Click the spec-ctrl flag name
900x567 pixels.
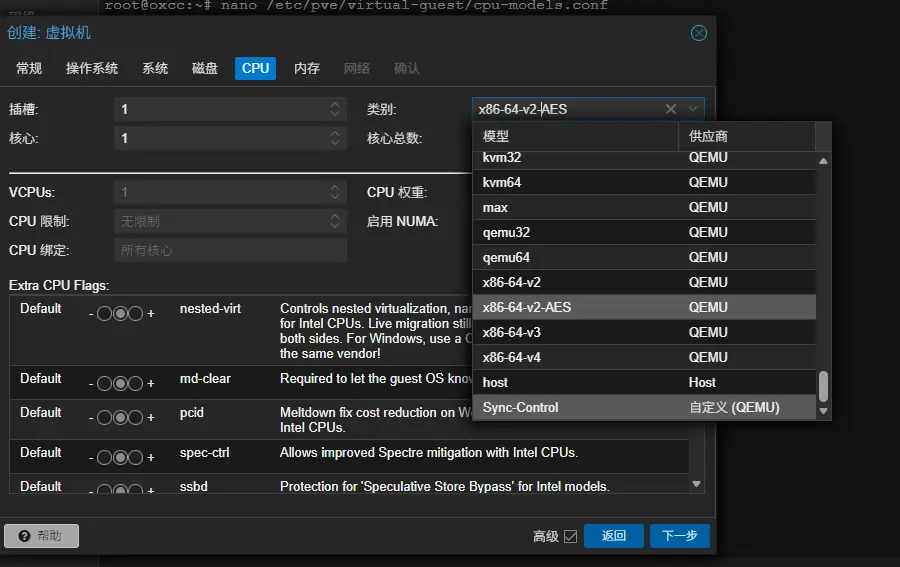pyautogui.click(x=204, y=453)
